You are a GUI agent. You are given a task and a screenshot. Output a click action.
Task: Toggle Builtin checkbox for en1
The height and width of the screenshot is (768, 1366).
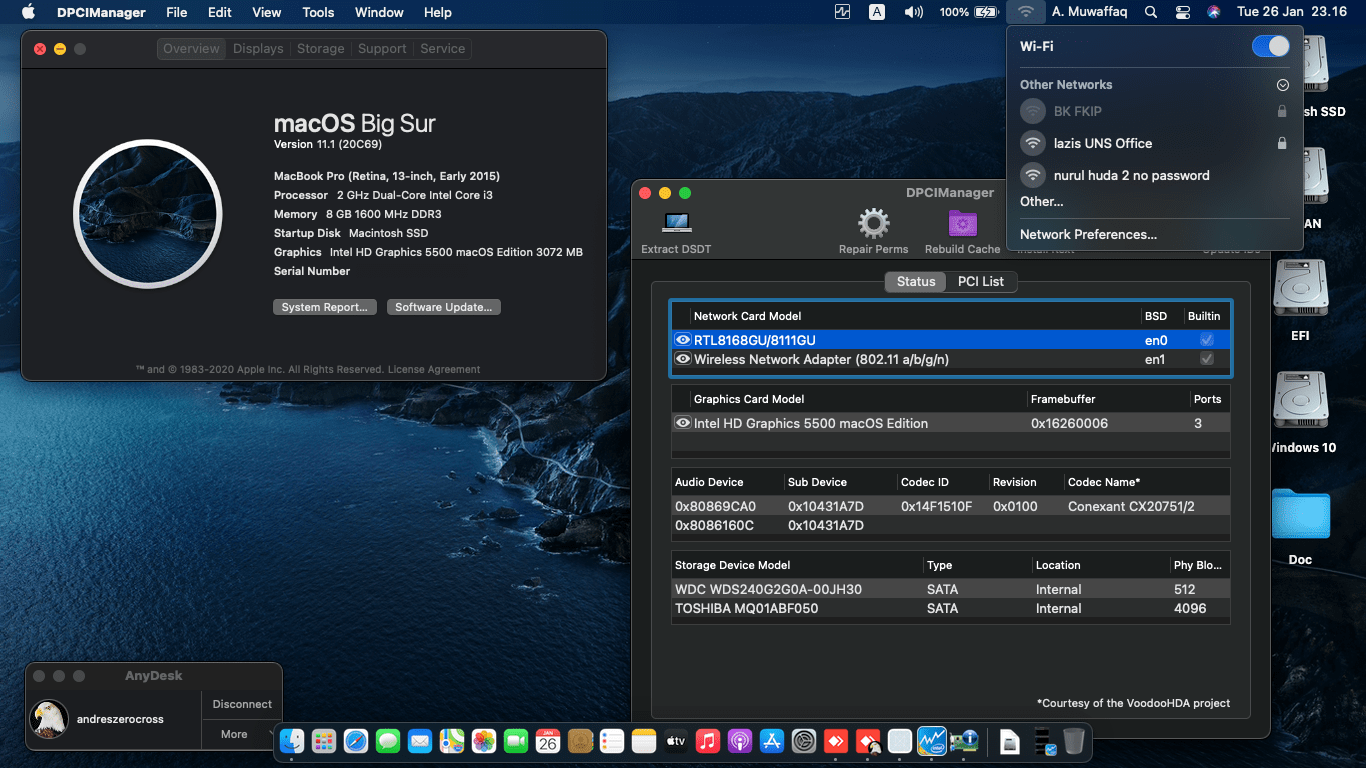1207,359
